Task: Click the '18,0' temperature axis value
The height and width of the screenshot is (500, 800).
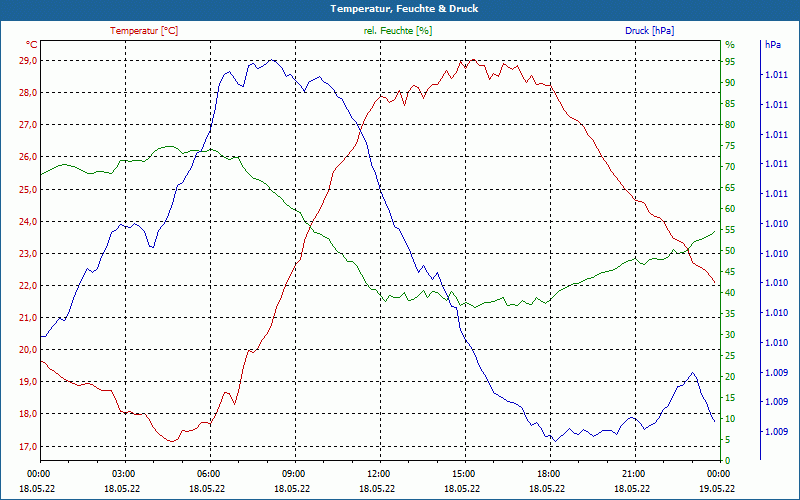Action: 28,414
